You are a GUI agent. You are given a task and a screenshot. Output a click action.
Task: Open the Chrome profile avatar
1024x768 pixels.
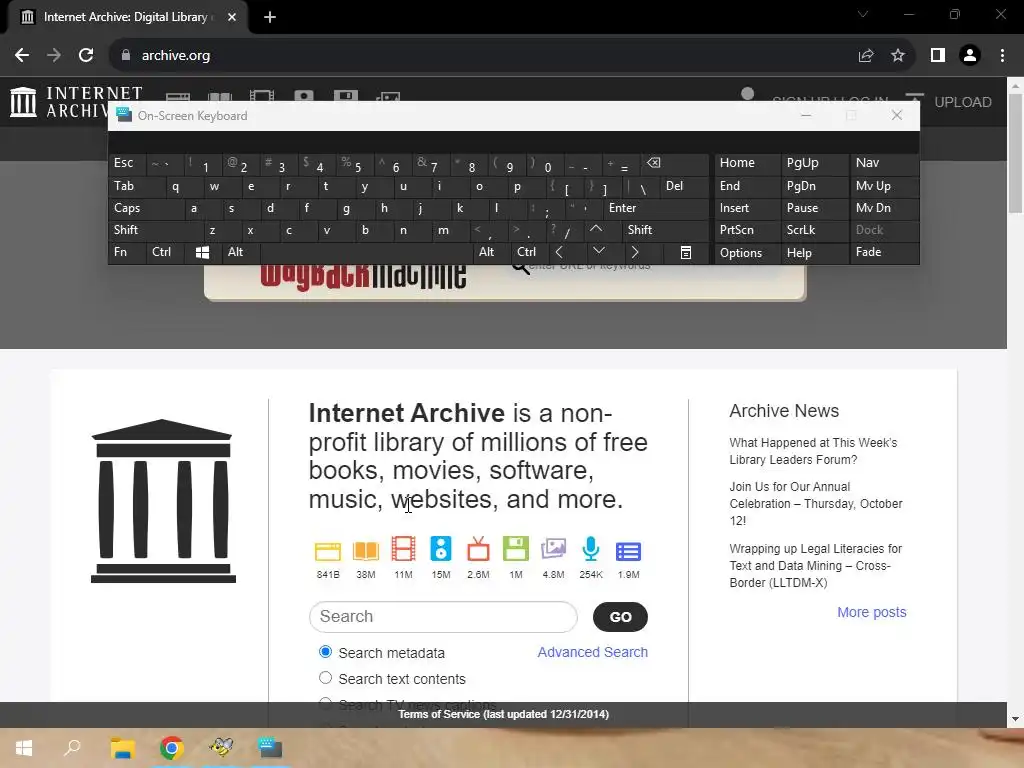pos(970,56)
